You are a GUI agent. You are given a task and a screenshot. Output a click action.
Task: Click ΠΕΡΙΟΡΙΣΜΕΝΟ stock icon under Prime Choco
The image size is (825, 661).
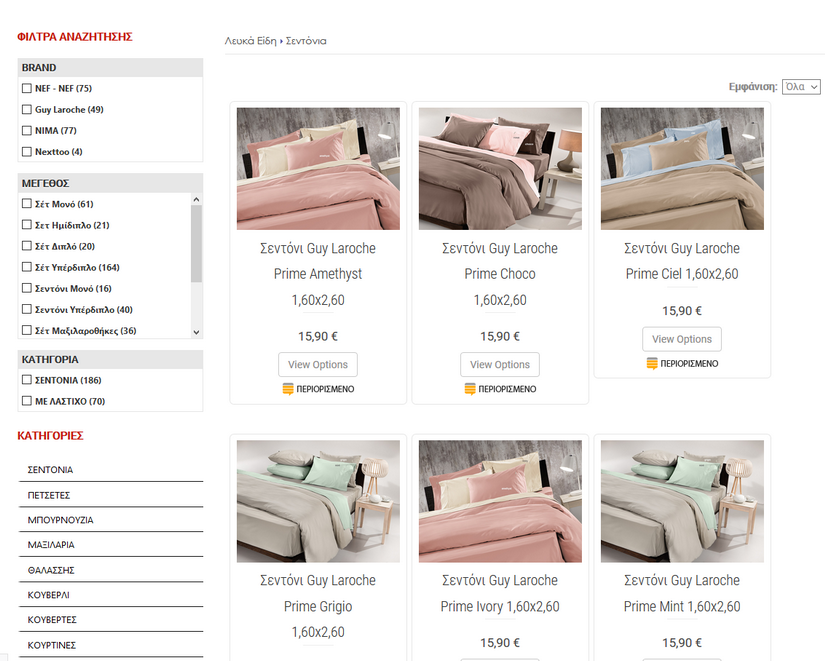pyautogui.click(x=470, y=389)
